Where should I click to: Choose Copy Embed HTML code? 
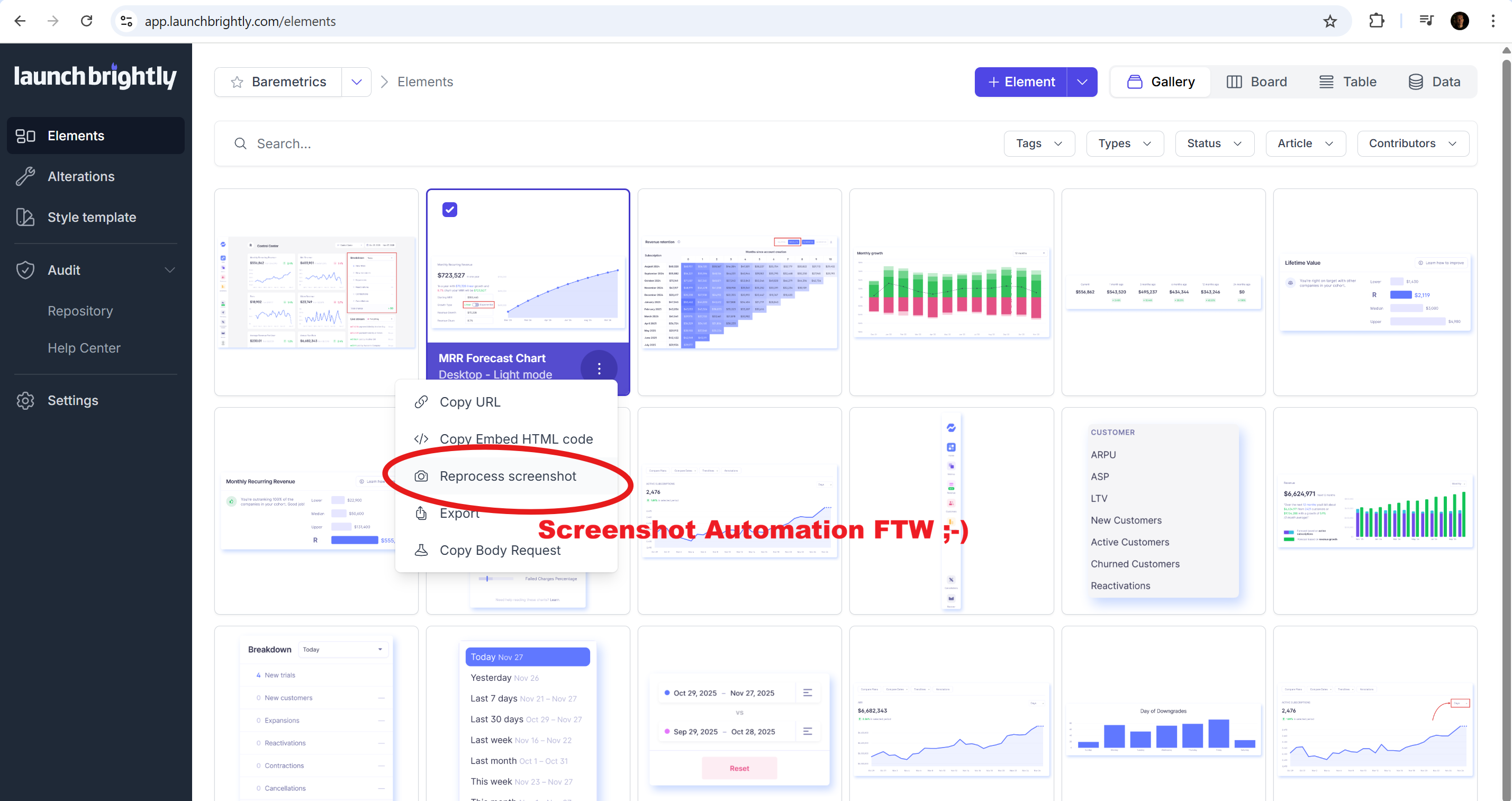click(x=516, y=439)
